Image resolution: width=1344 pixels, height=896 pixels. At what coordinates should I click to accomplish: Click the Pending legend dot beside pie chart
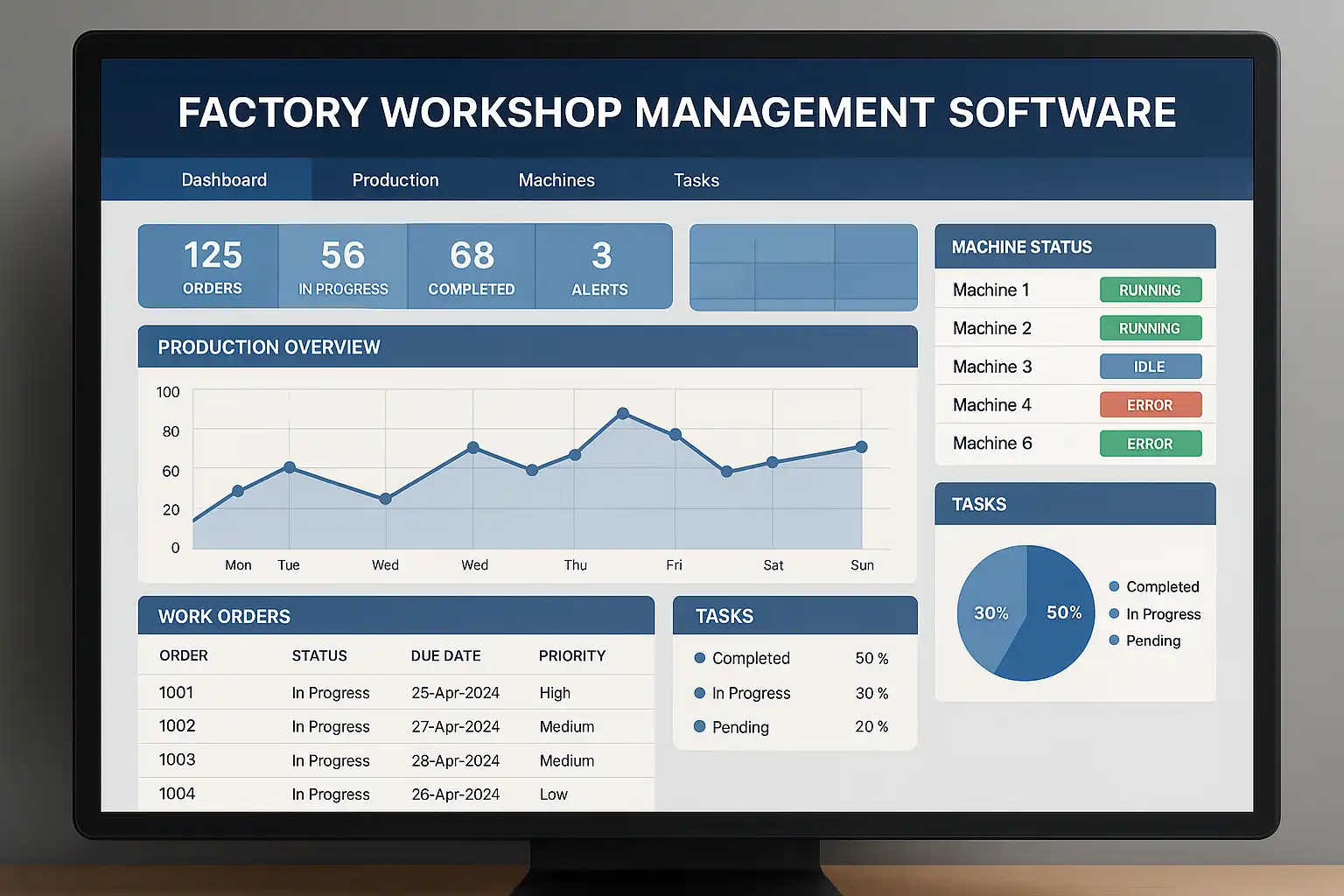point(1114,640)
